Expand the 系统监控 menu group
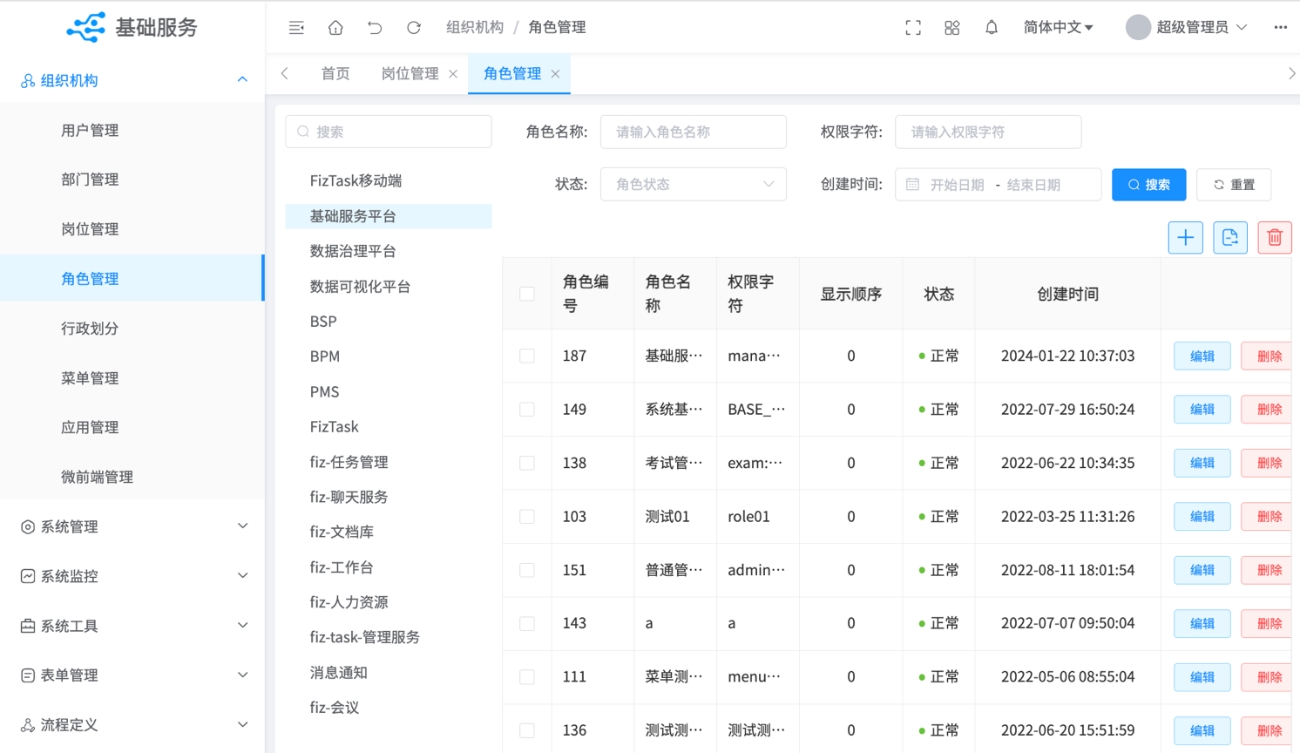Screen dimensions: 1301x753 click(132, 576)
